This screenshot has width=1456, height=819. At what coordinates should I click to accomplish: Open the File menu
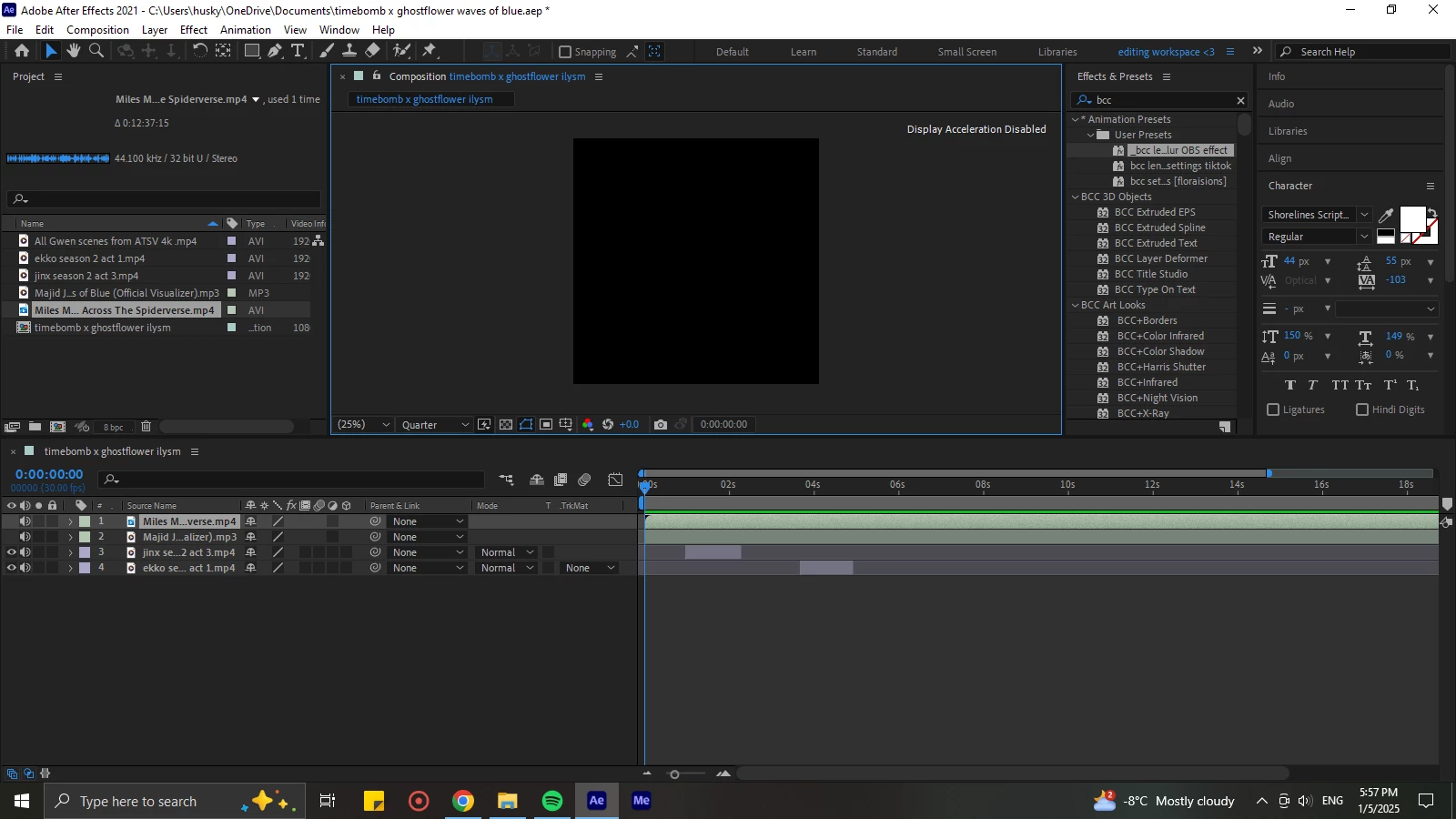[15, 29]
